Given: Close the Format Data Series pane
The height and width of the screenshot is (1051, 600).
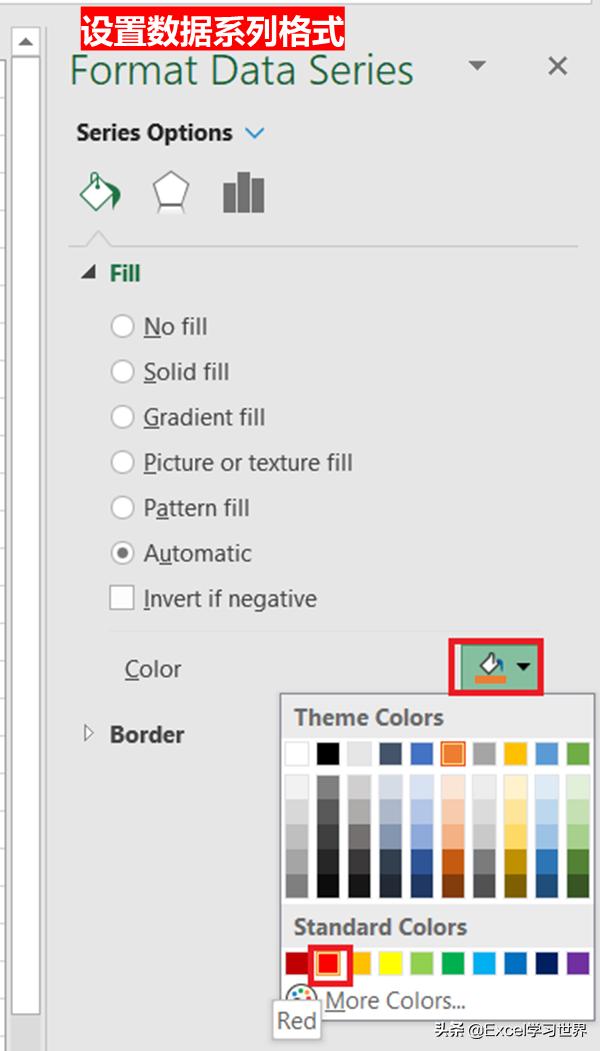Looking at the screenshot, I should 558,66.
